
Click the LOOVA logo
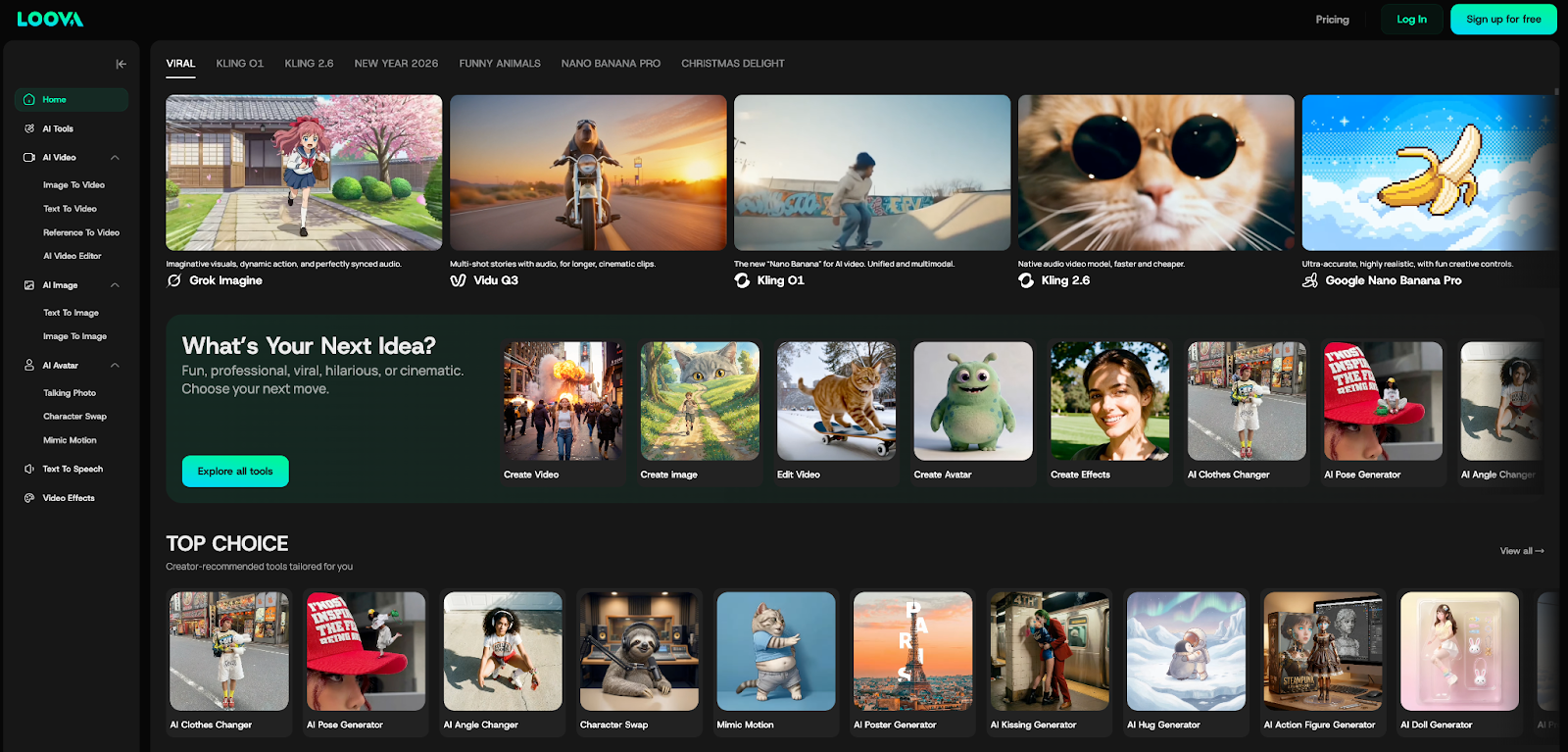tap(50, 20)
